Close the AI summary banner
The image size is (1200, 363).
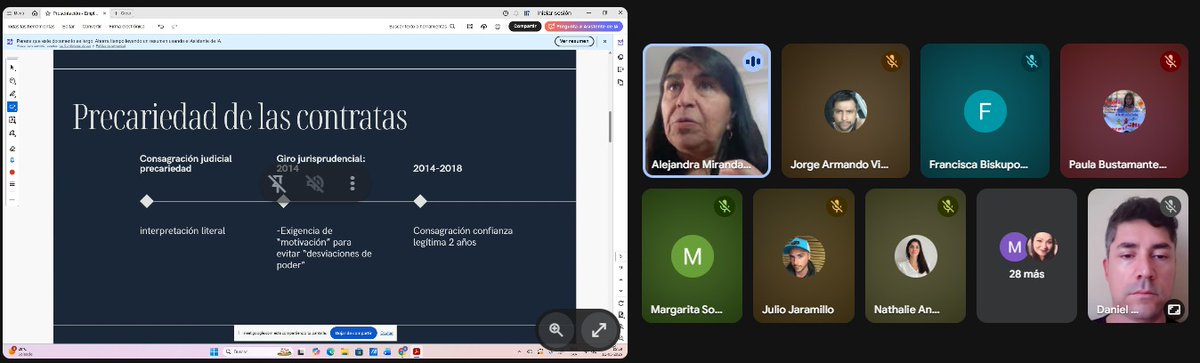604,41
